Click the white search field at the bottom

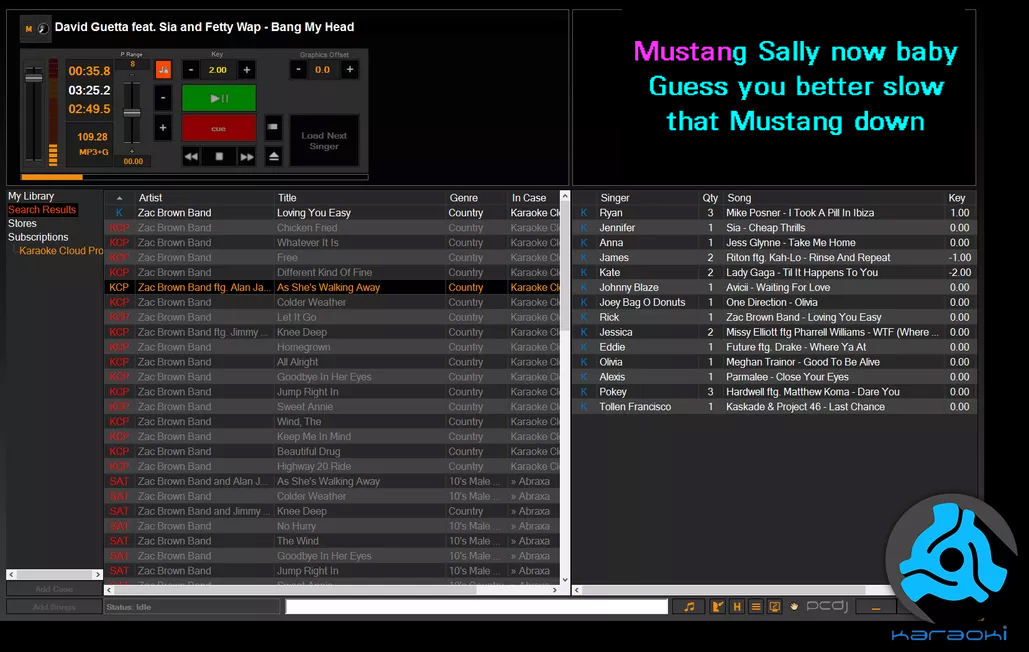[x=476, y=607]
